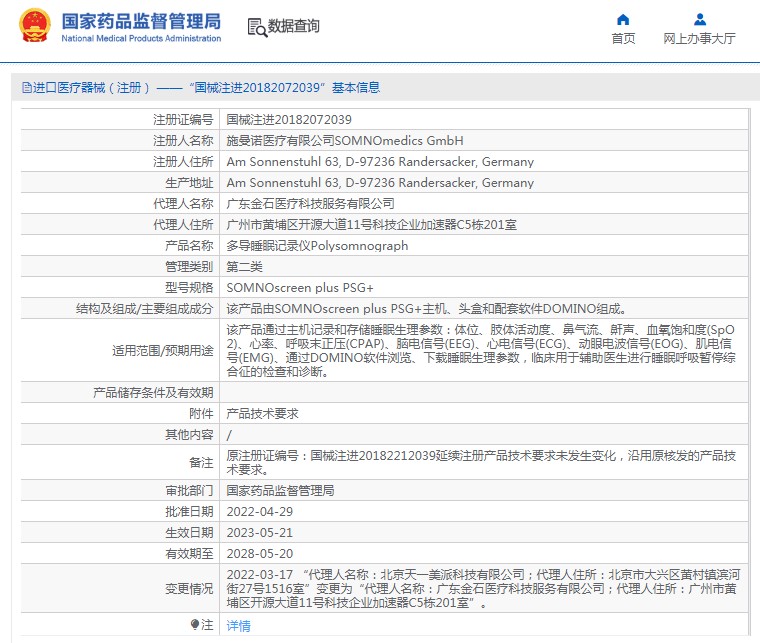The image size is (760, 643).
Task: Click the 产品储存条件及有效期 row label
Action: (x=153, y=392)
